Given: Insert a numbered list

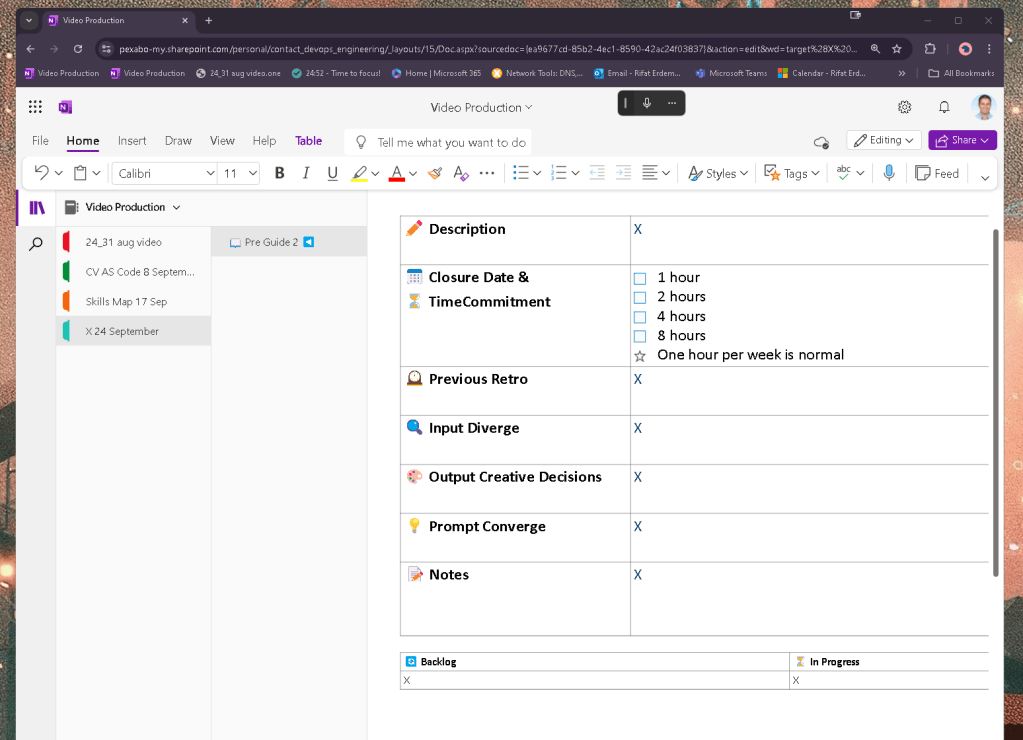Looking at the screenshot, I should [558, 173].
